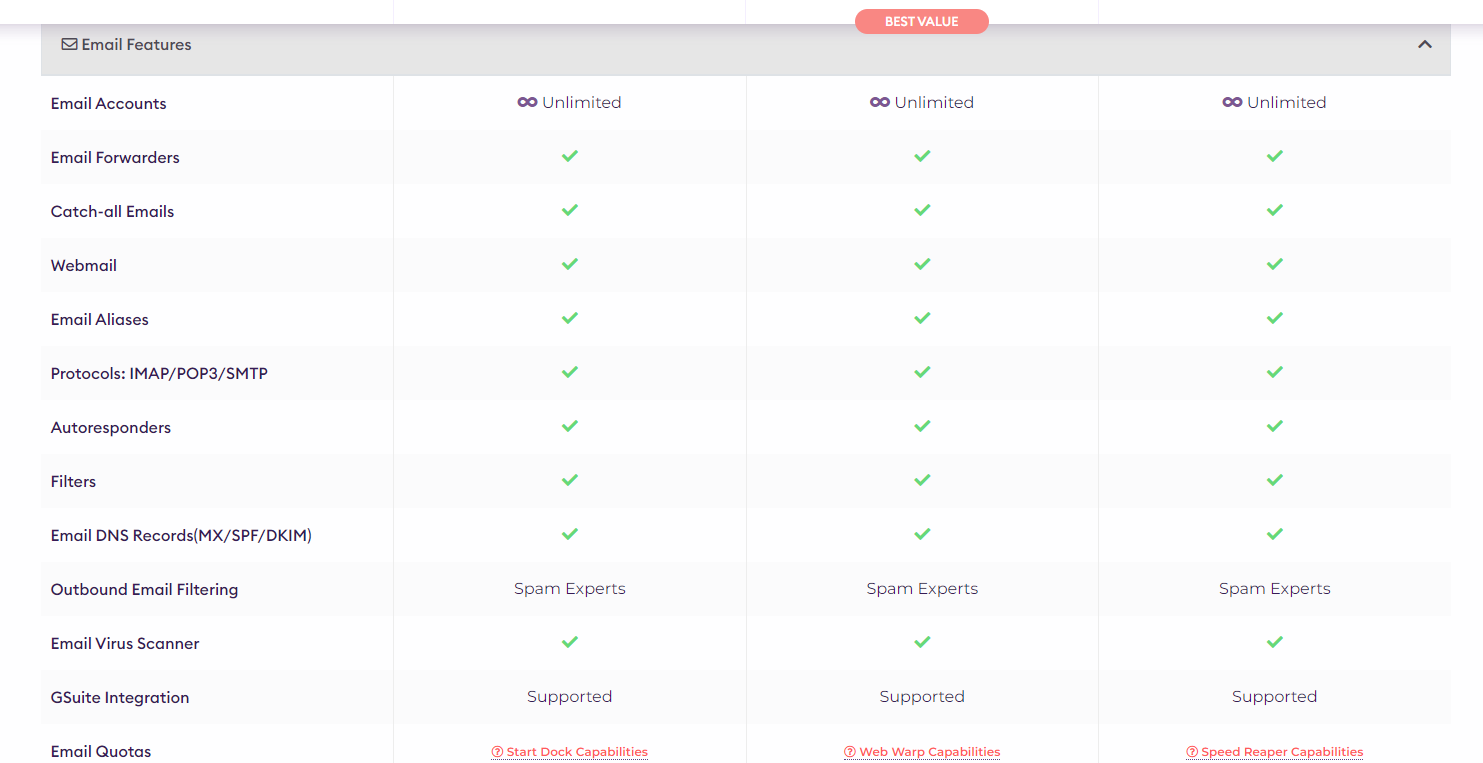Click the infinity icon in the first Unlimited column
1483x763 pixels.
(x=529, y=102)
